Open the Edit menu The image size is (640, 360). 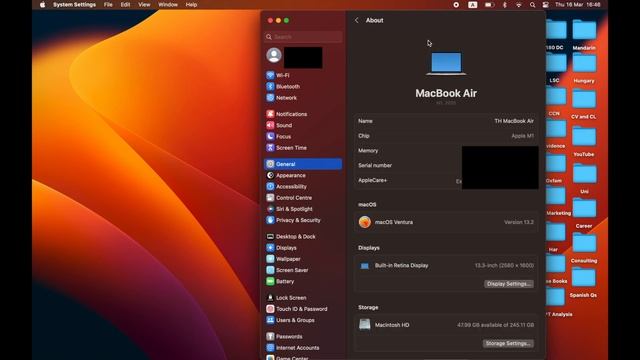(x=125, y=5)
